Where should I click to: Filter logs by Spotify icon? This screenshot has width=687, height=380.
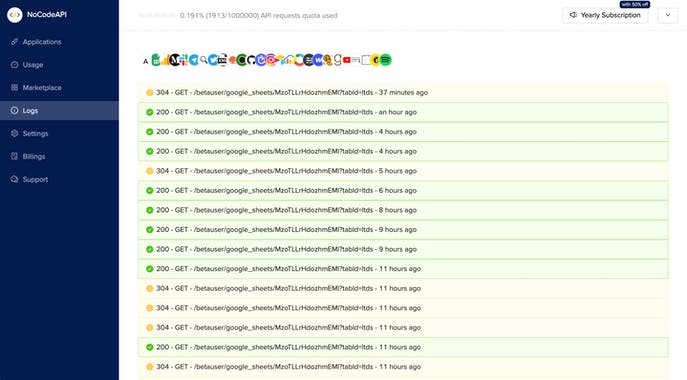(386, 60)
